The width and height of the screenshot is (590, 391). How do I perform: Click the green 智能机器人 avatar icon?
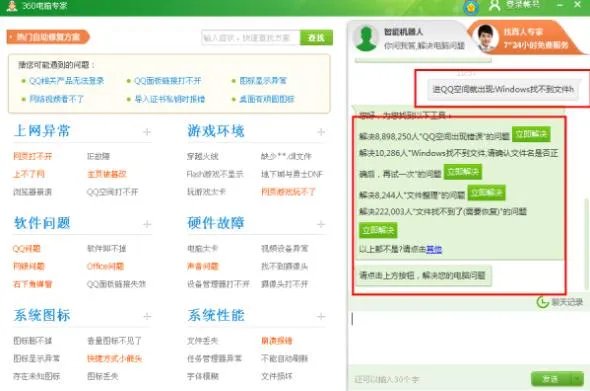[366, 38]
